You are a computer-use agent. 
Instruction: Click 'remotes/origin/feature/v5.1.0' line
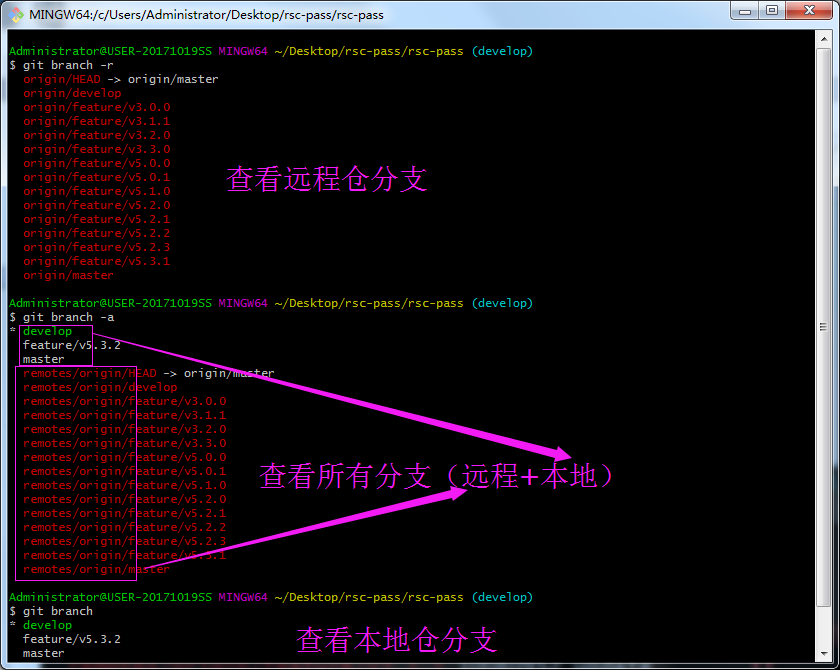(x=124, y=485)
